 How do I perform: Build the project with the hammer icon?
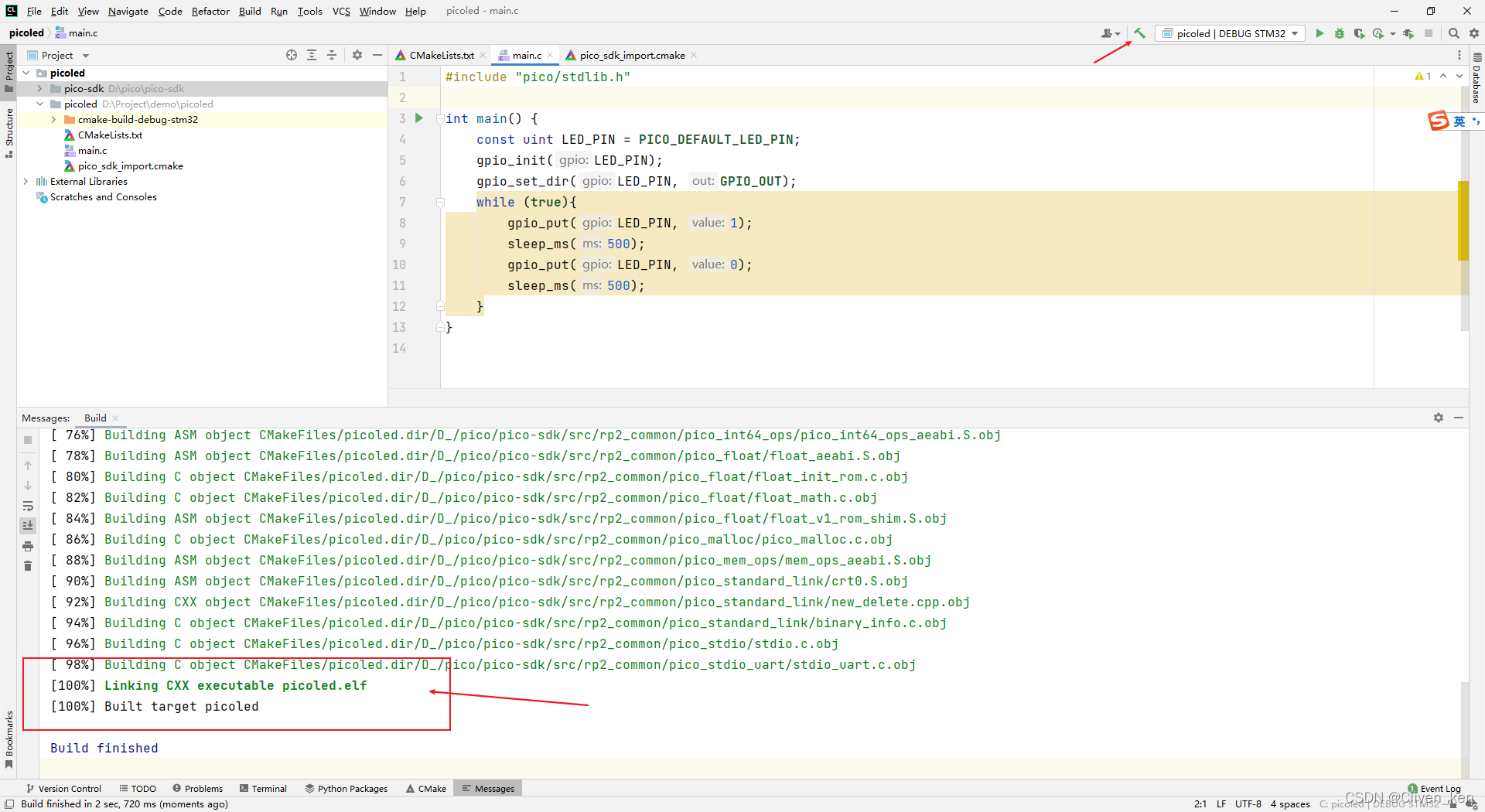tap(1139, 33)
